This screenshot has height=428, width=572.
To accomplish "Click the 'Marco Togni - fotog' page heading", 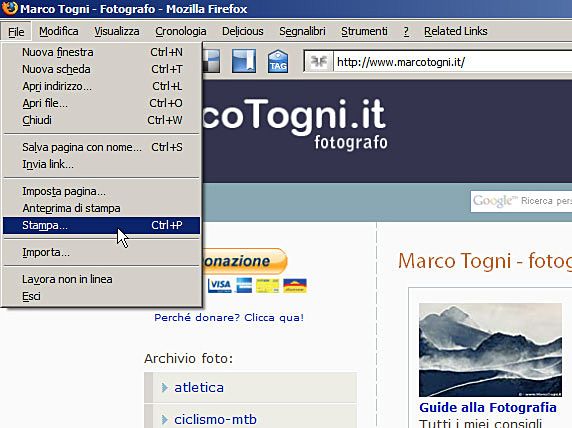I will coord(485,262).
